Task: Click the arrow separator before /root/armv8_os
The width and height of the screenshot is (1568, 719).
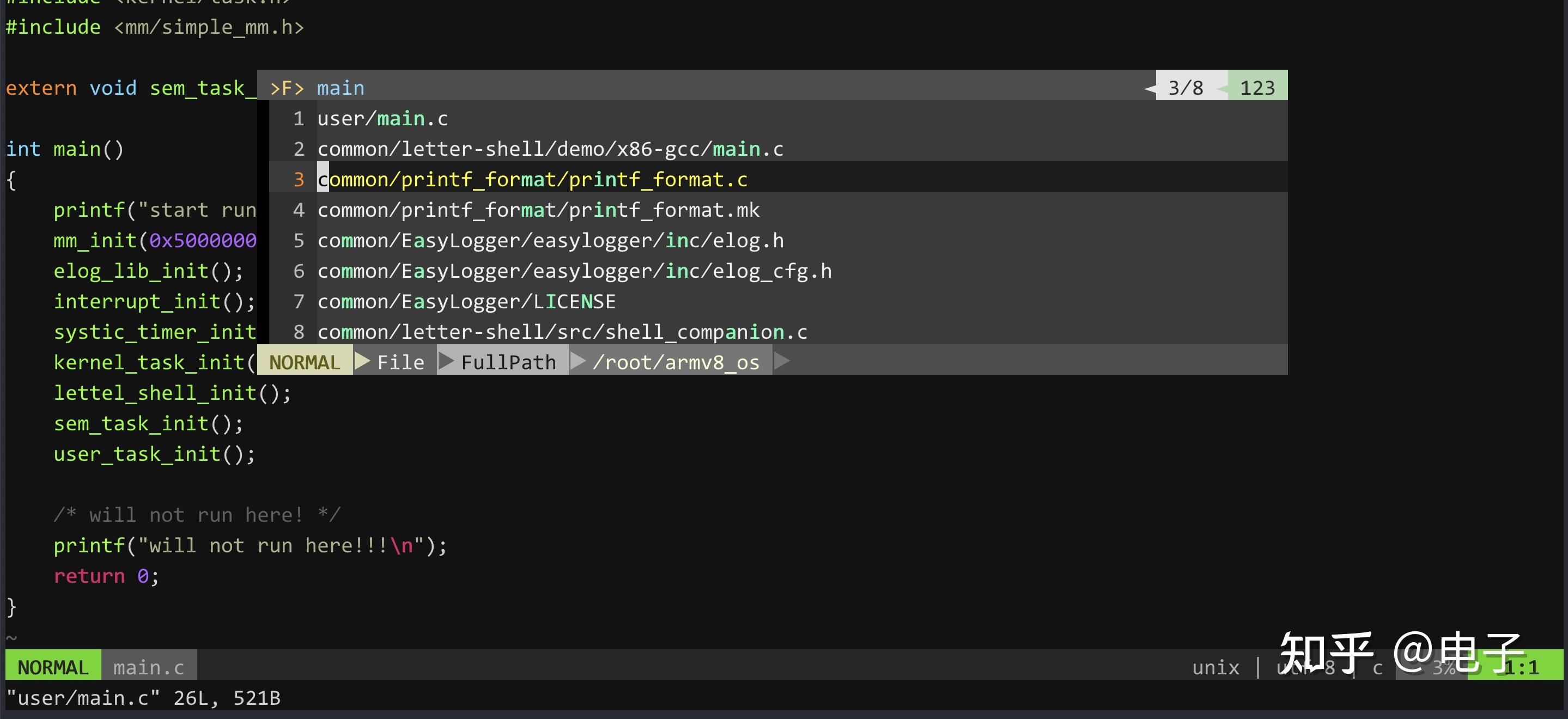Action: (x=578, y=362)
